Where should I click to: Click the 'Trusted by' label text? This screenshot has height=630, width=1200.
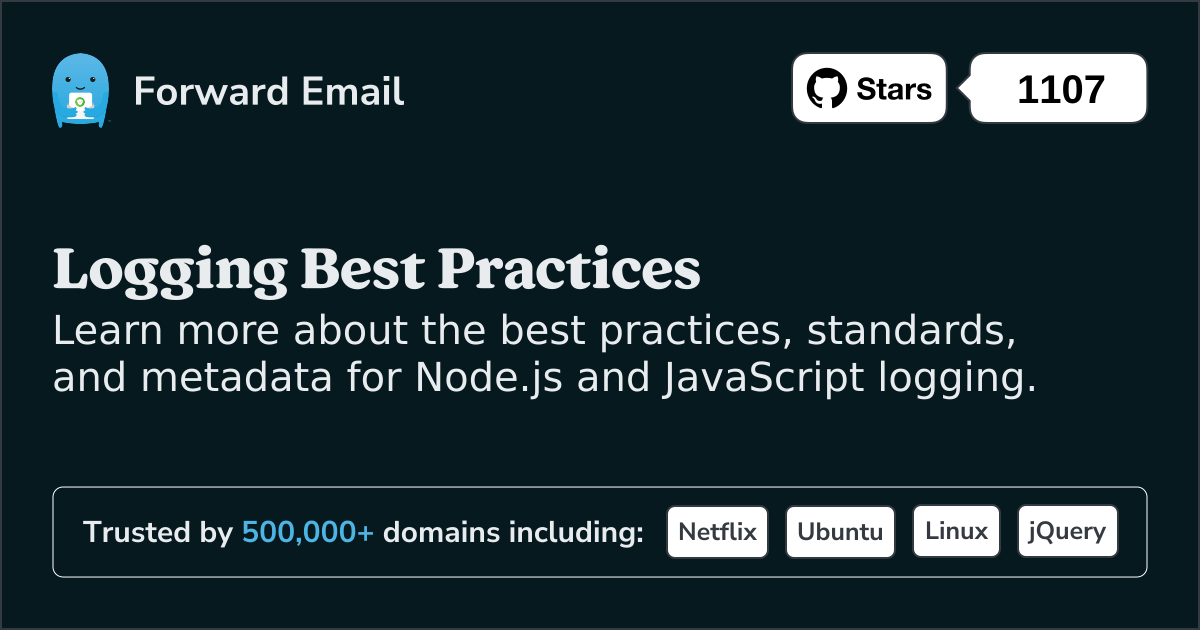(x=158, y=533)
